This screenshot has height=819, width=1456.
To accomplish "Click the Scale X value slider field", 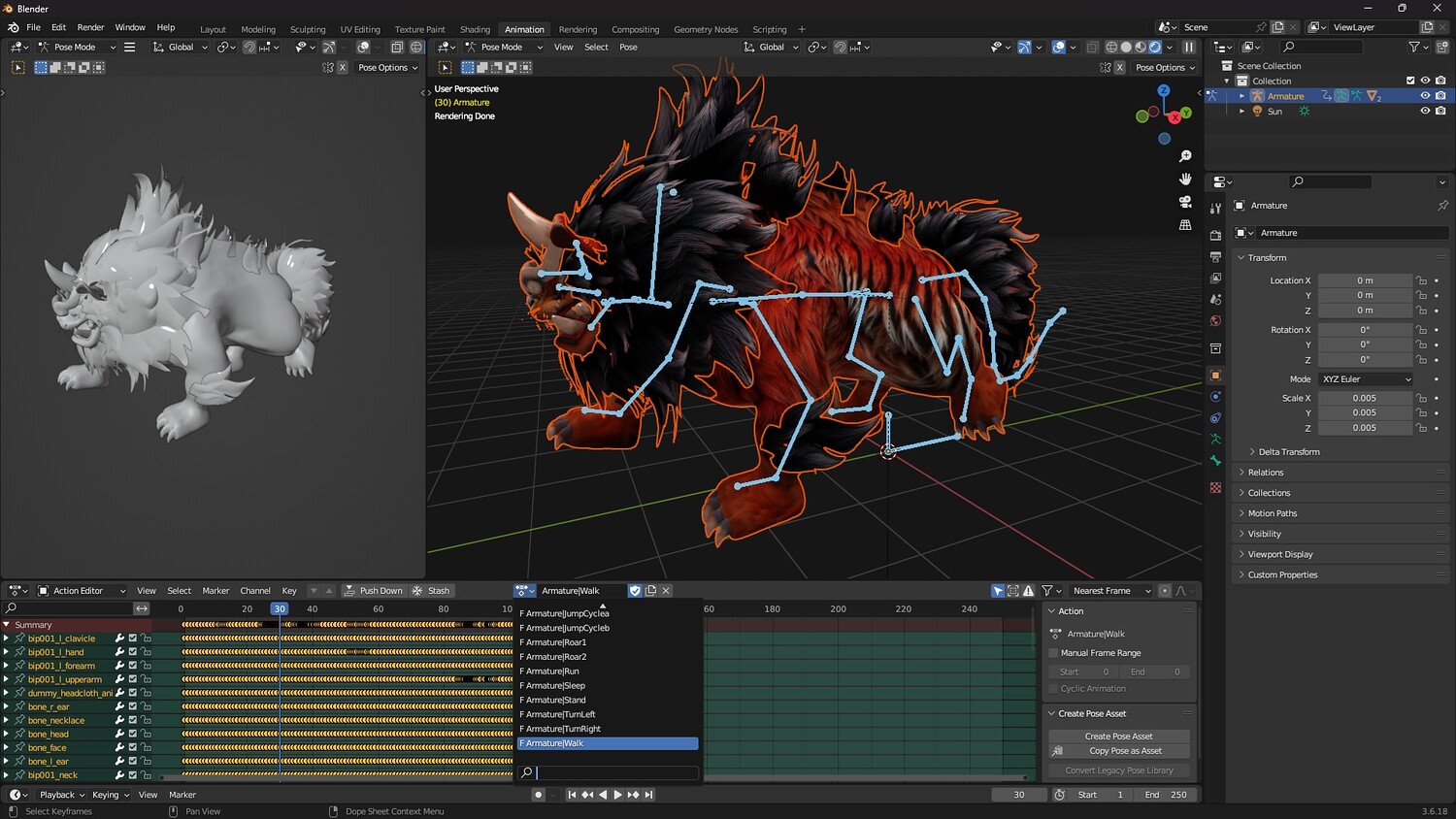I will [x=1365, y=398].
